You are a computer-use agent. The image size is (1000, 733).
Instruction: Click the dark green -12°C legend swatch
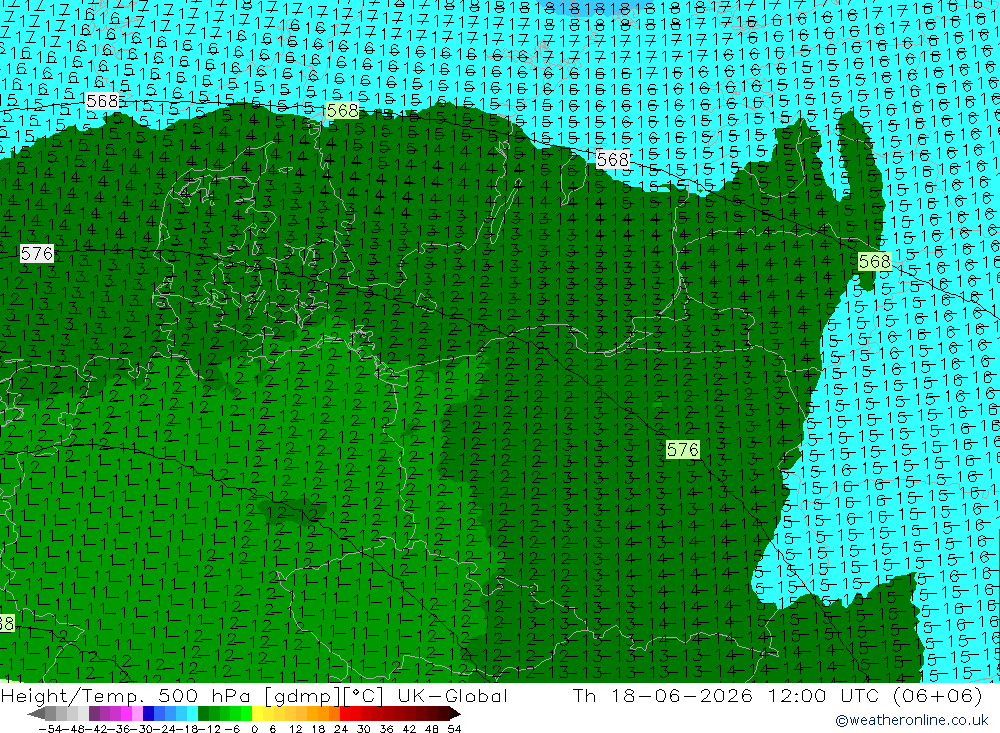coord(203,714)
